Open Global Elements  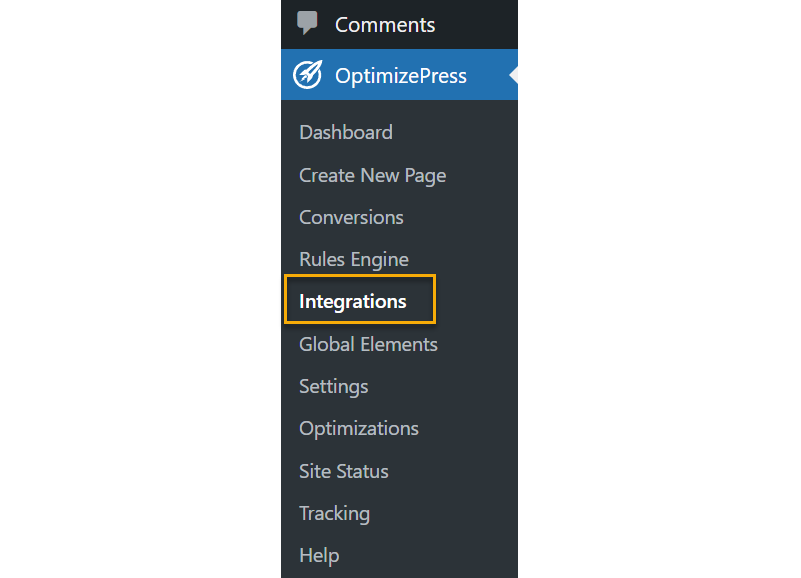[368, 344]
